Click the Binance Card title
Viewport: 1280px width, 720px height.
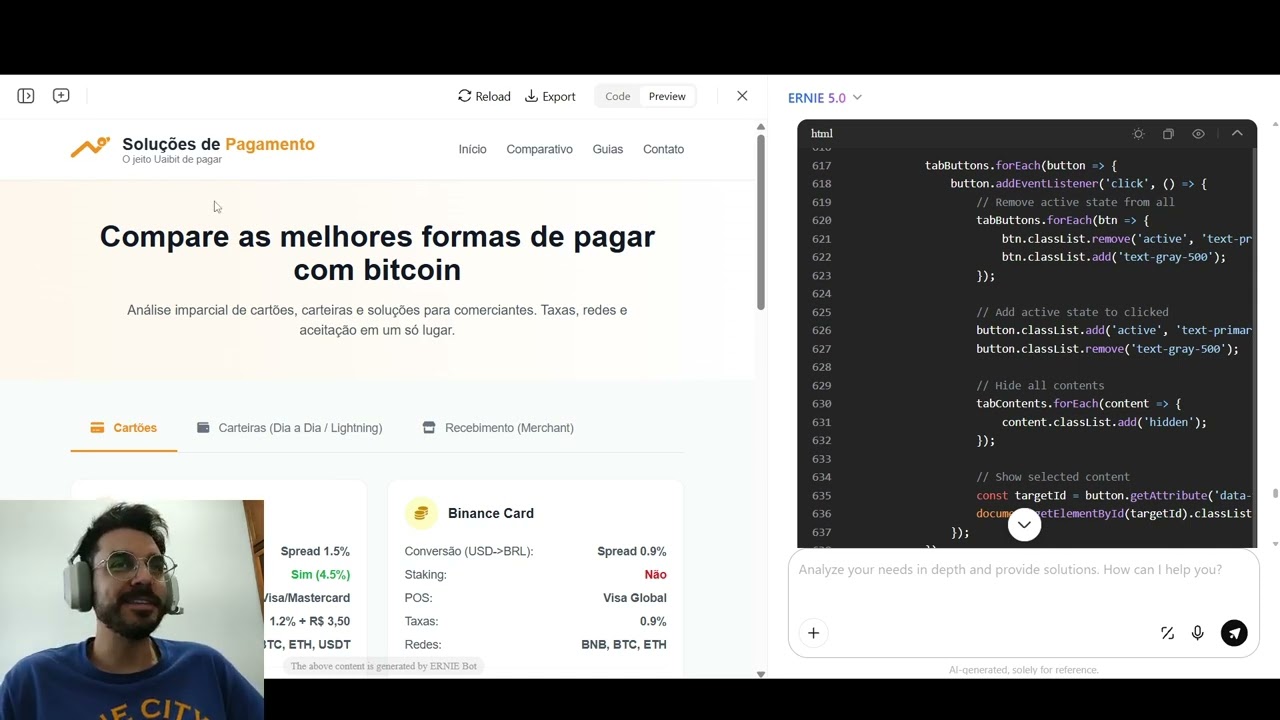[x=491, y=513]
